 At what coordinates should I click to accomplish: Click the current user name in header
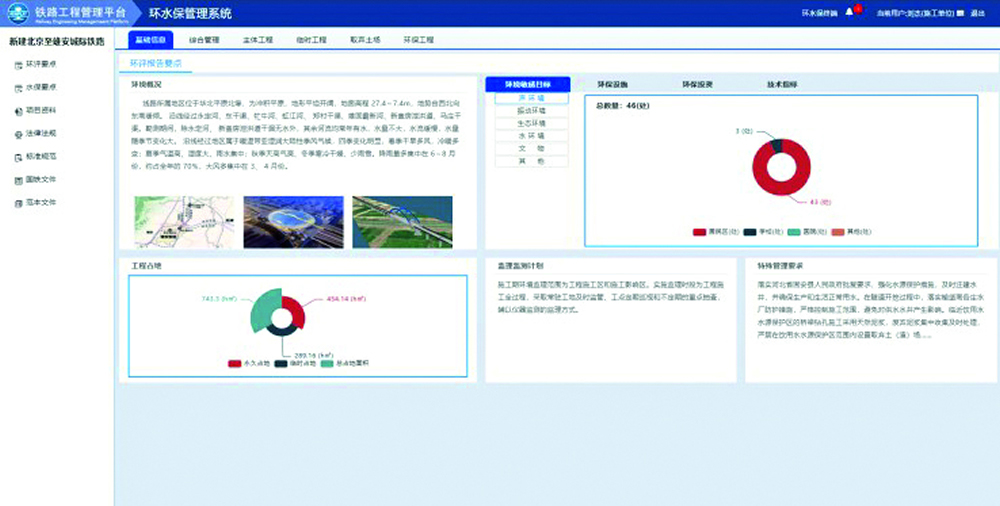(x=915, y=13)
